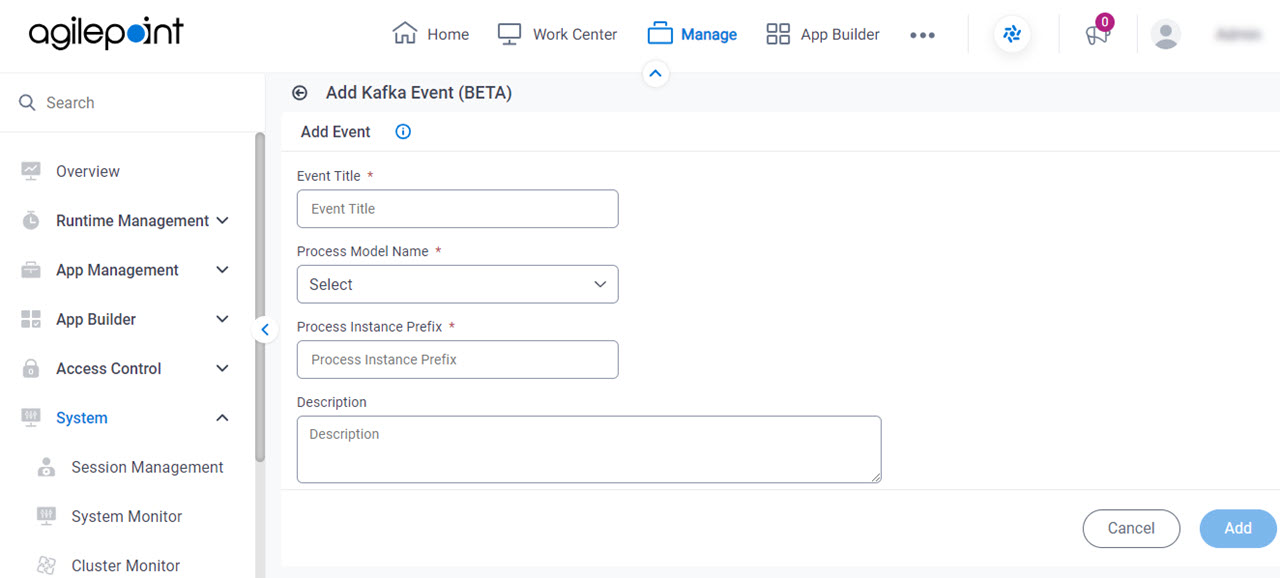Image resolution: width=1280 pixels, height=578 pixels.
Task: Open Cluster Monitor
Action: point(126,565)
